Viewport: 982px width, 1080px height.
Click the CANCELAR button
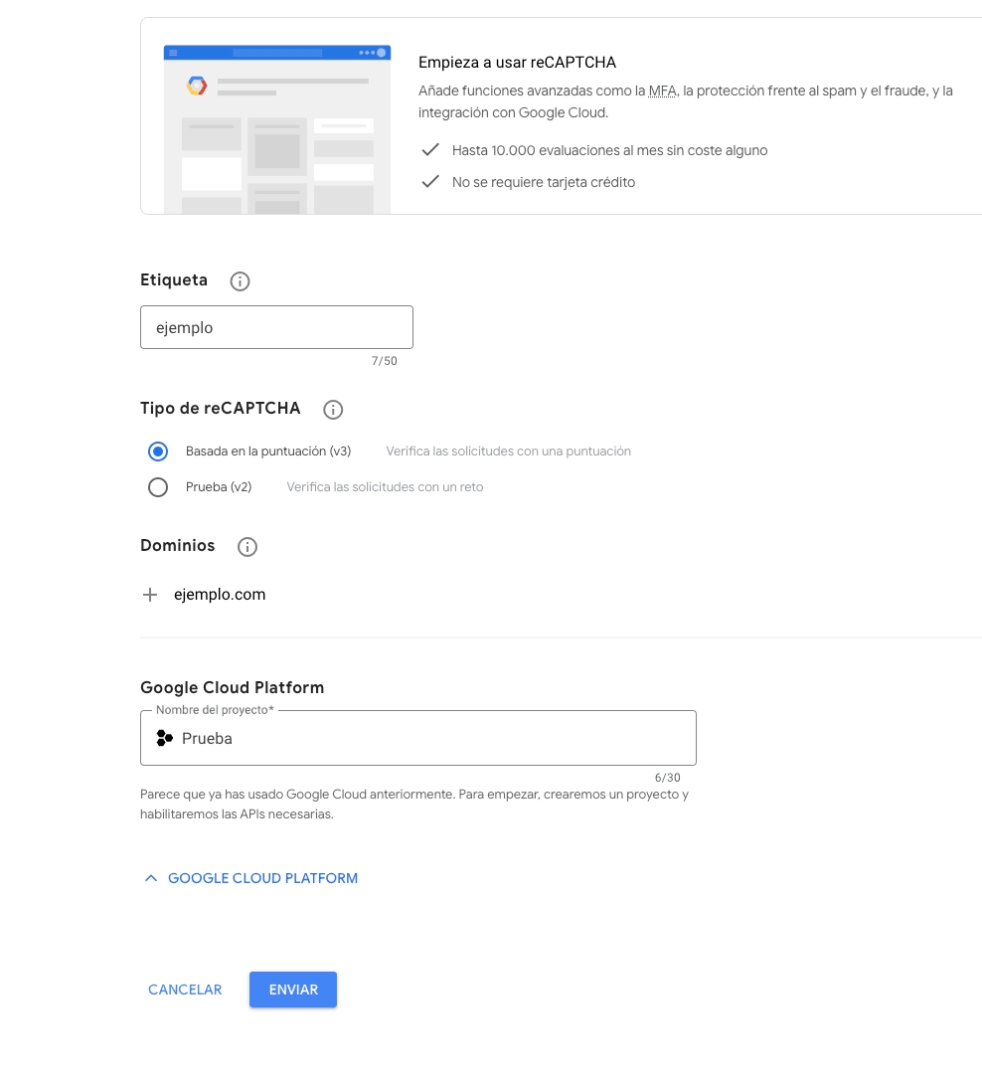coord(185,990)
